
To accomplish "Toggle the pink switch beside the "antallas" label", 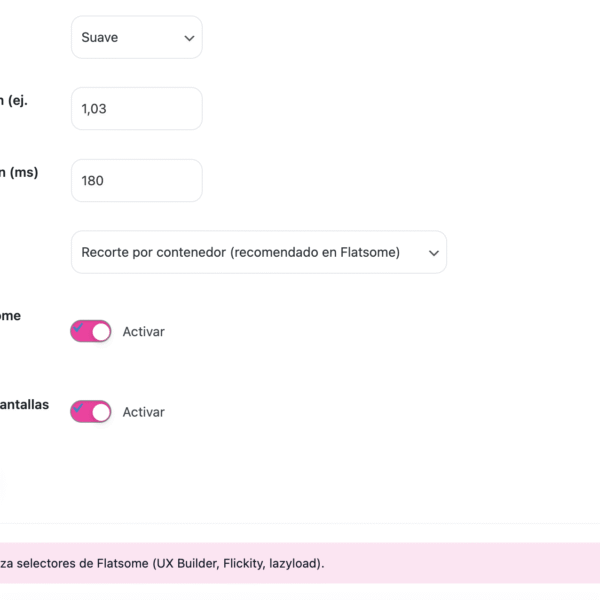I will pyautogui.click(x=91, y=412).
